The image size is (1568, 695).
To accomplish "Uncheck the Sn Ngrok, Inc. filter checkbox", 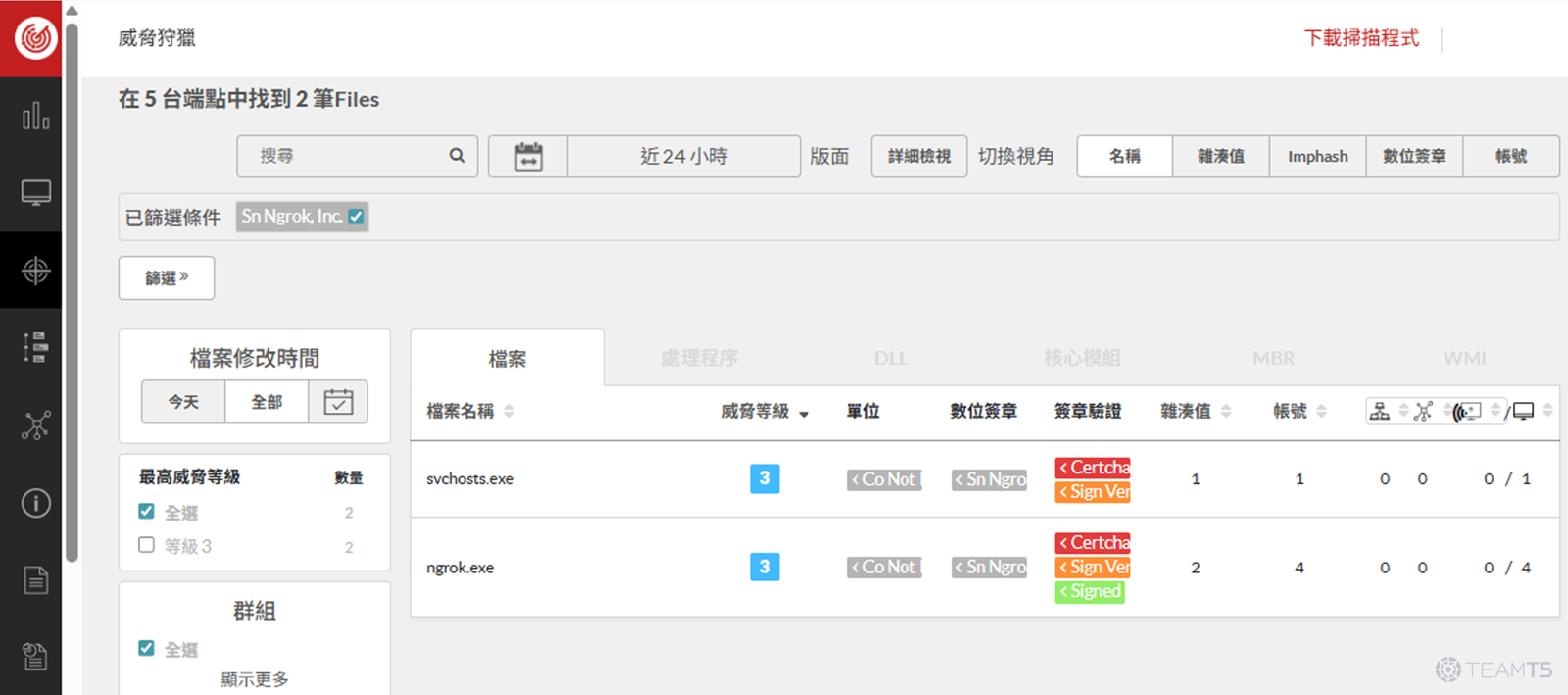I will tap(356, 217).
